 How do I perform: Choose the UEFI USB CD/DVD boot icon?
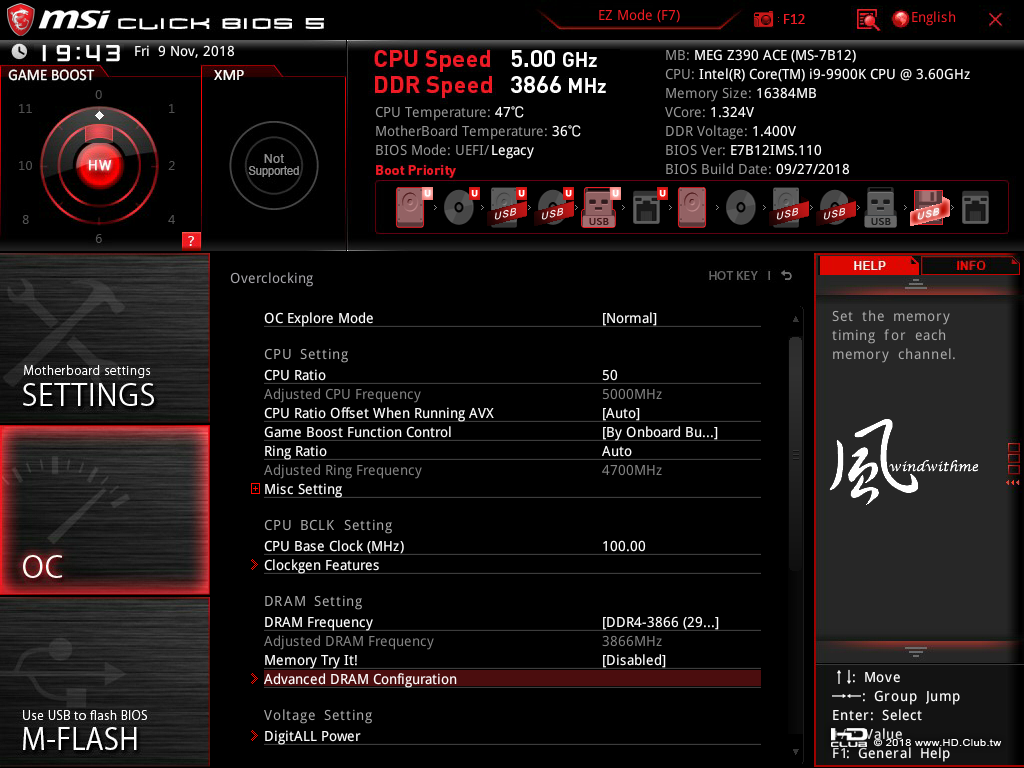point(554,208)
